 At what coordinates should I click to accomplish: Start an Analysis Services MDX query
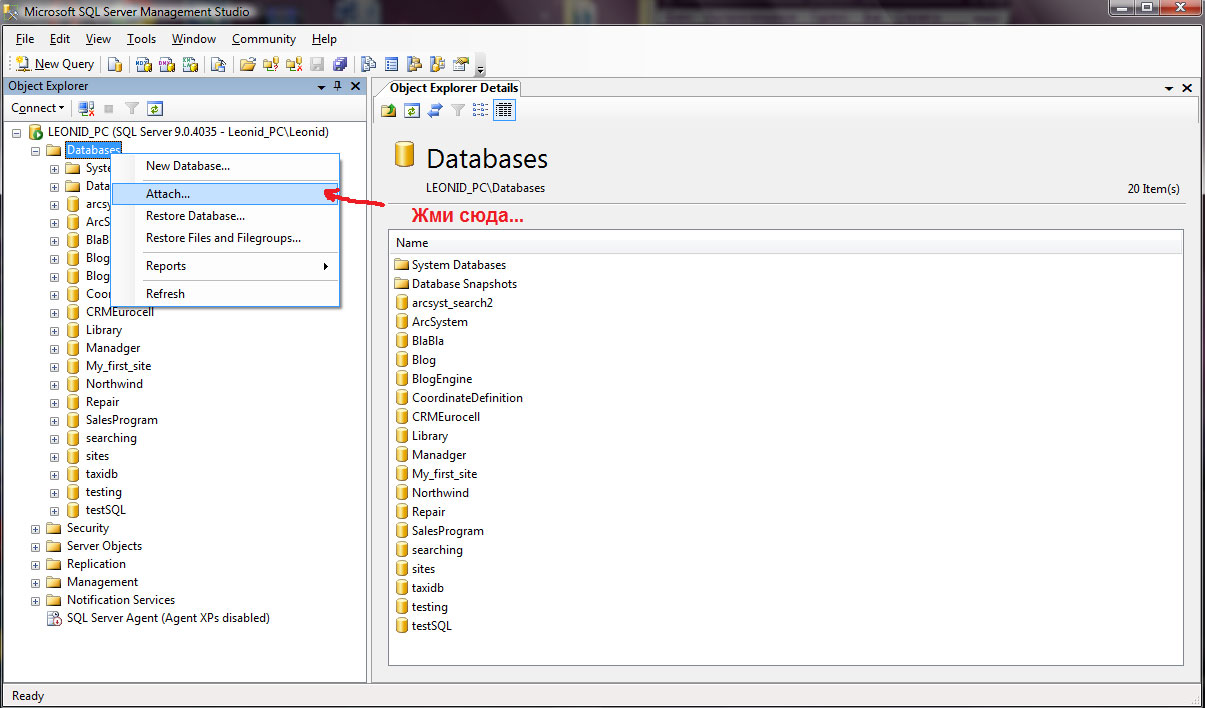point(144,64)
